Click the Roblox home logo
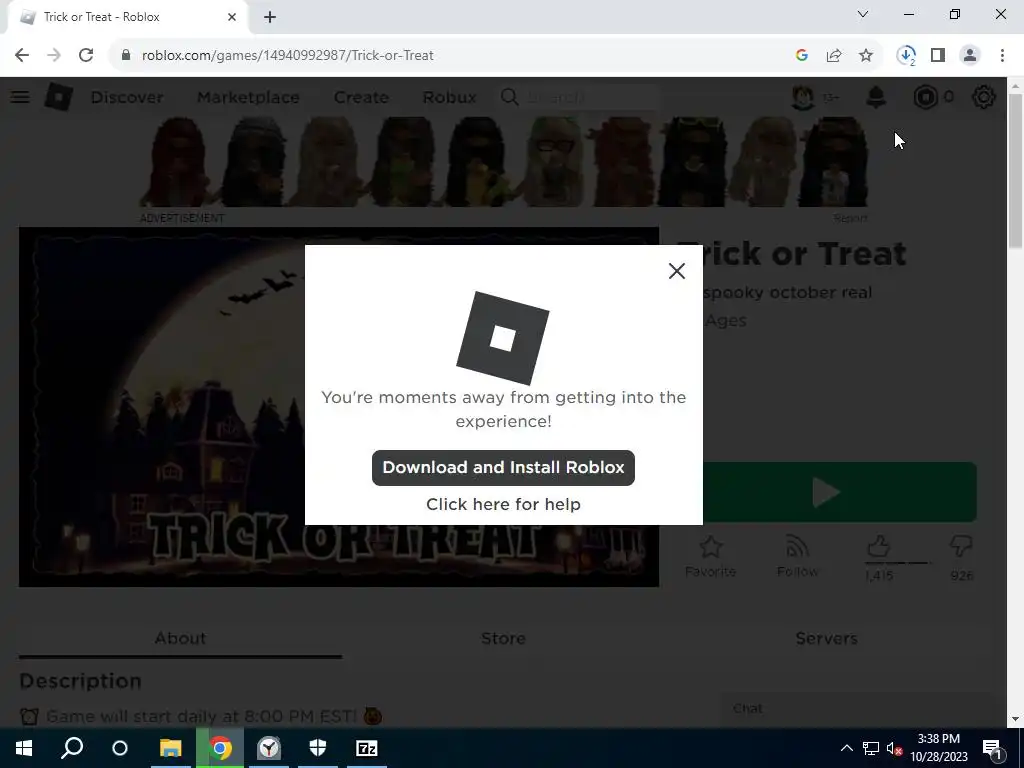This screenshot has height=768, width=1024. [x=59, y=97]
